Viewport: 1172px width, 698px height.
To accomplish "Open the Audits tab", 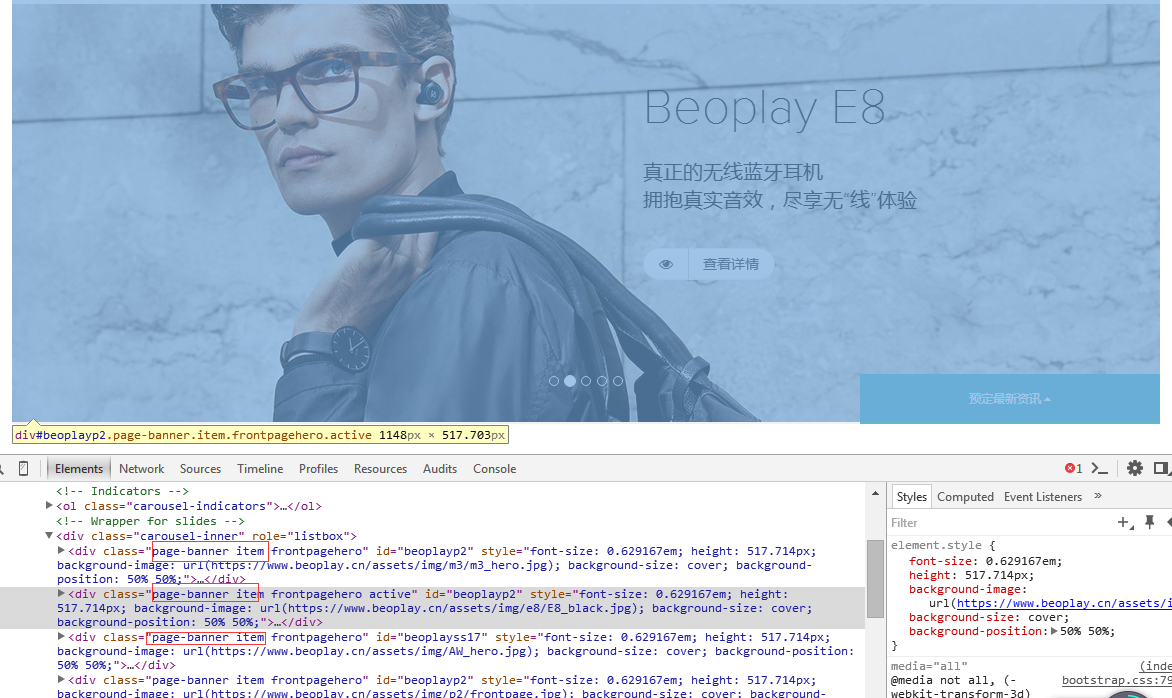I will coord(440,469).
